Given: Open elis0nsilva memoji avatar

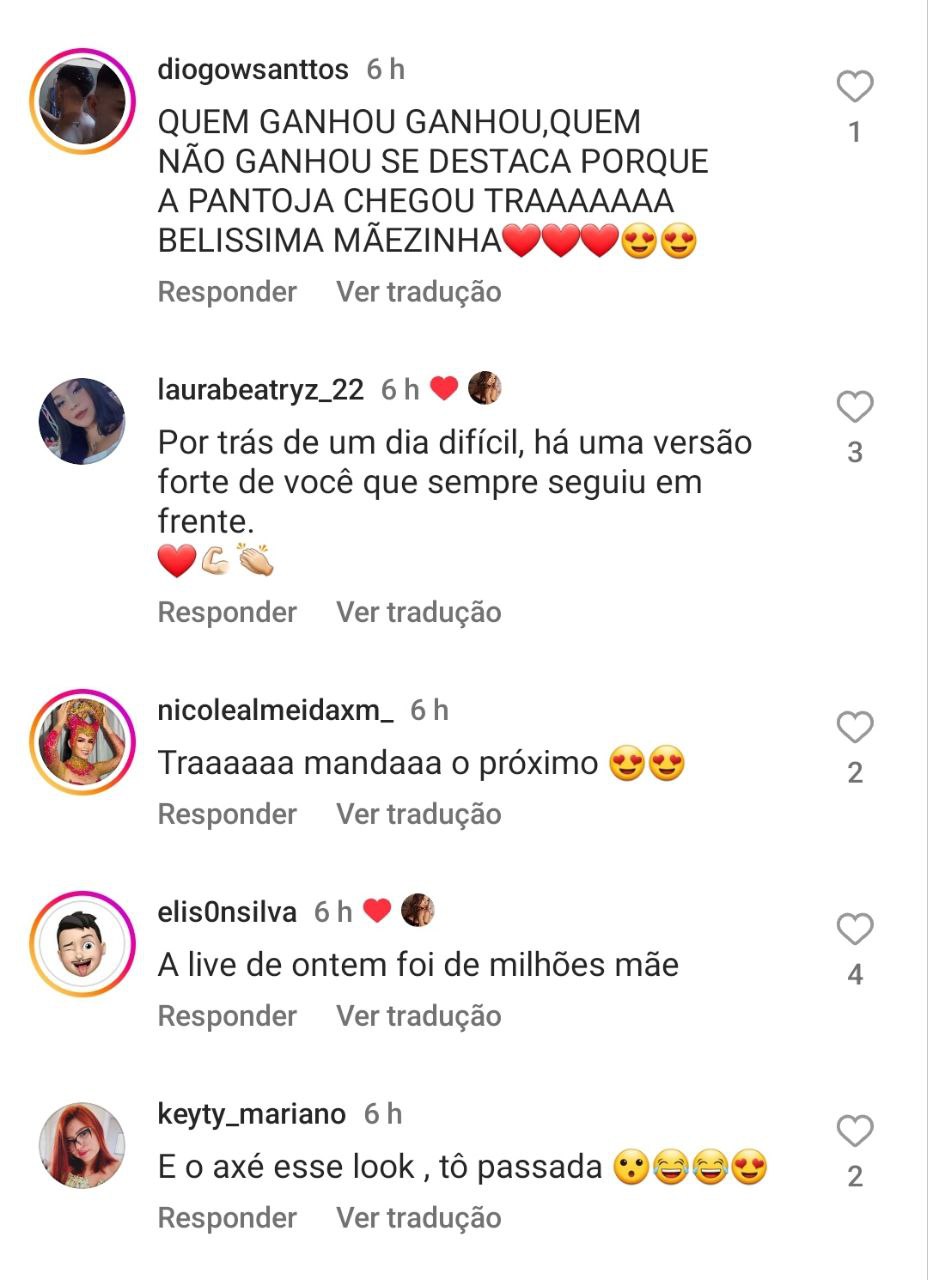Looking at the screenshot, I should pos(82,943).
